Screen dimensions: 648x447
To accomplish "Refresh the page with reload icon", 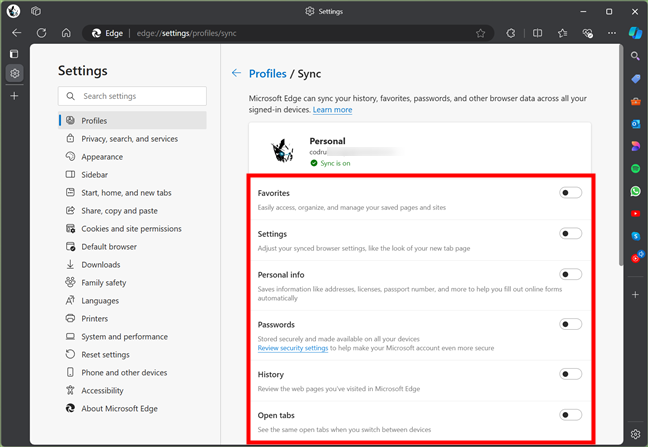I will click(x=41, y=33).
